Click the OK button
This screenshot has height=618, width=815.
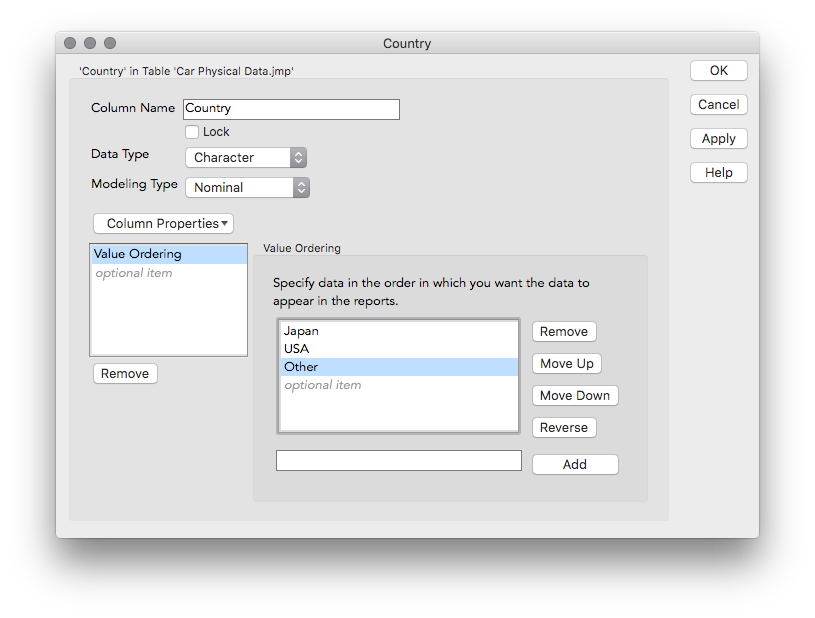click(718, 71)
